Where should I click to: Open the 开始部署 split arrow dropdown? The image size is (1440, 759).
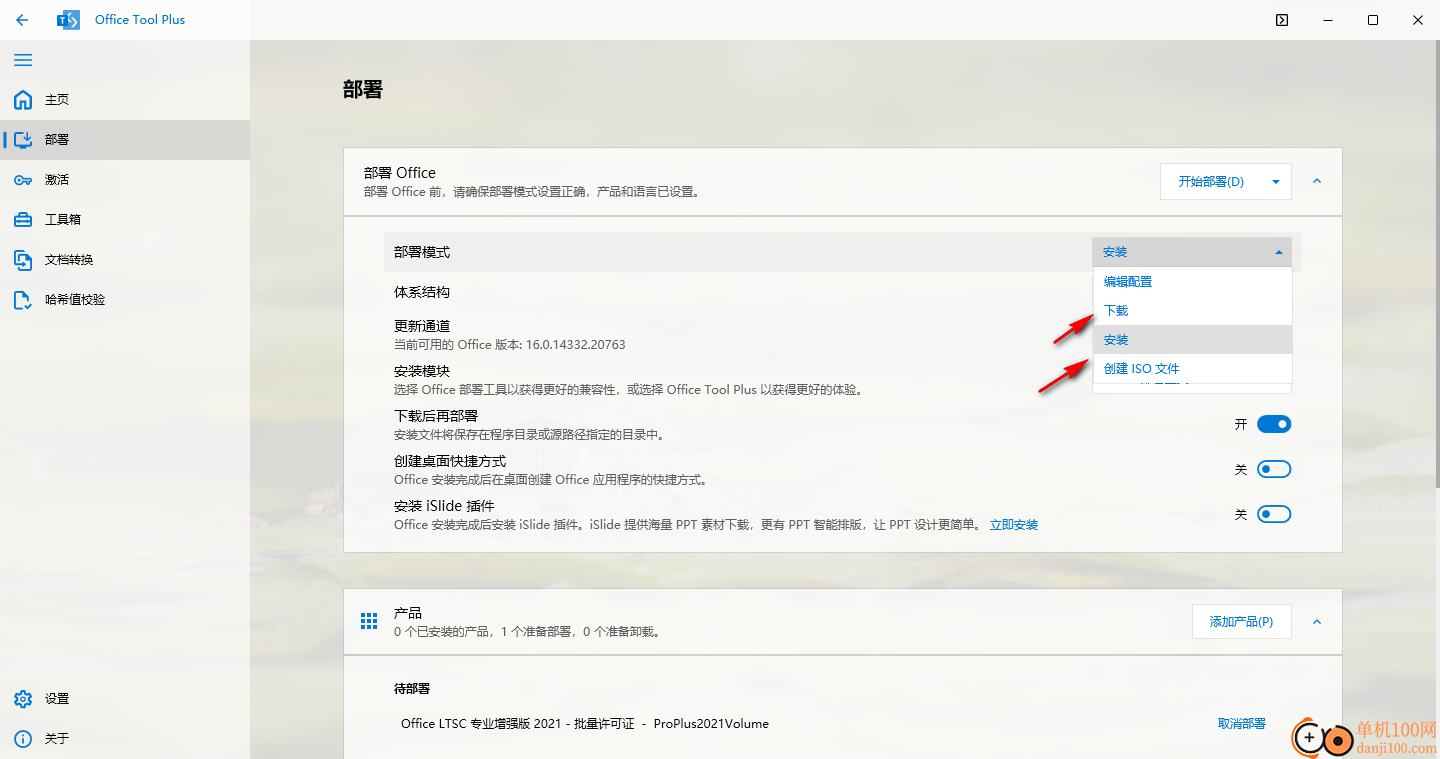[x=1276, y=182]
